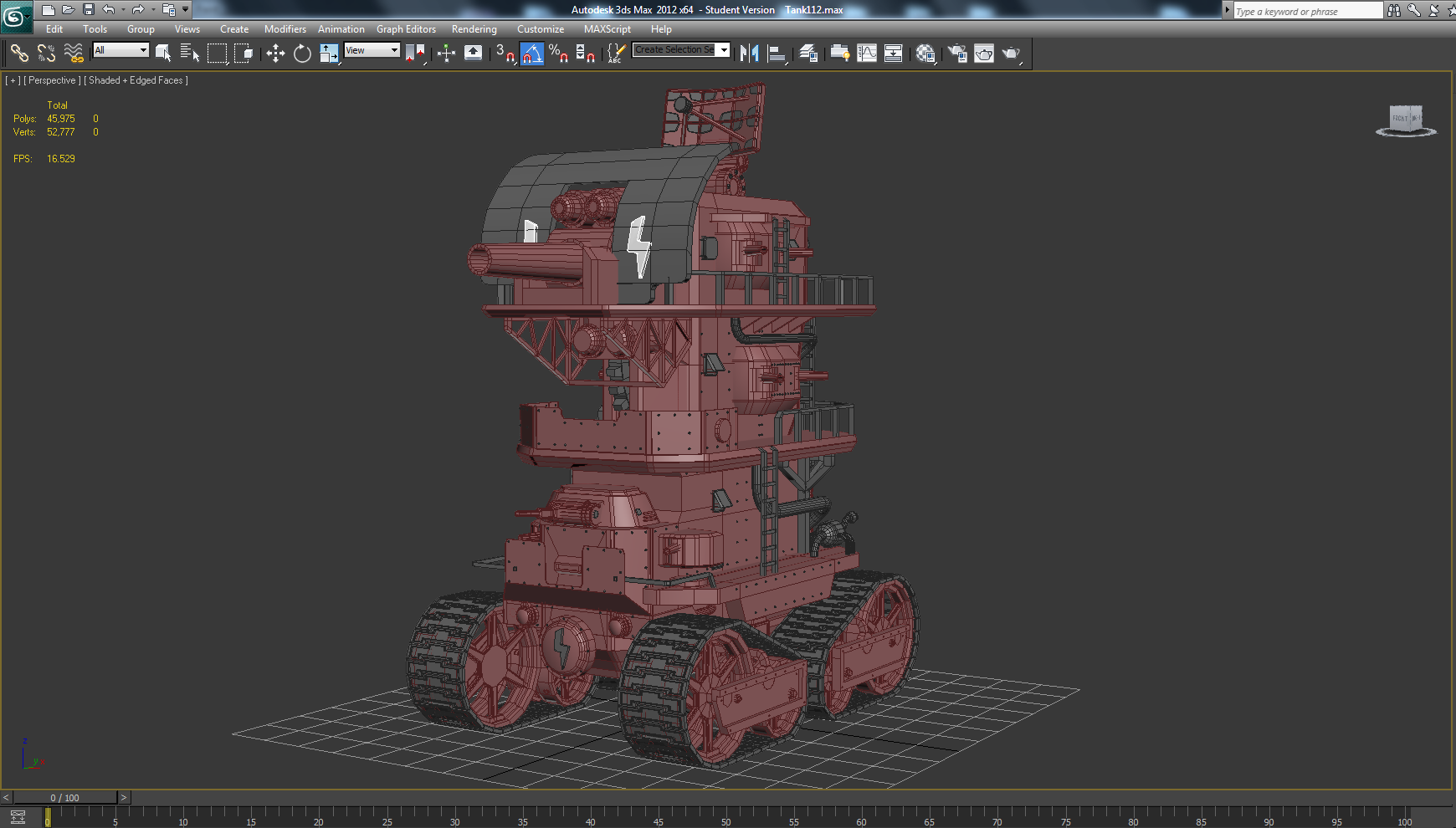Step time slider forward with right arrow
Image resolution: width=1456 pixels, height=828 pixels.
124,798
